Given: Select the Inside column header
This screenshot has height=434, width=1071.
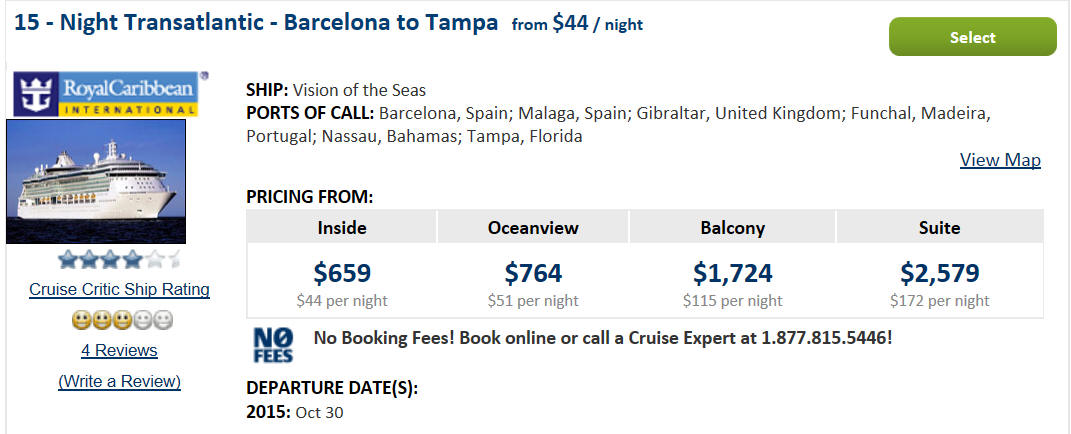Looking at the screenshot, I should [342, 228].
